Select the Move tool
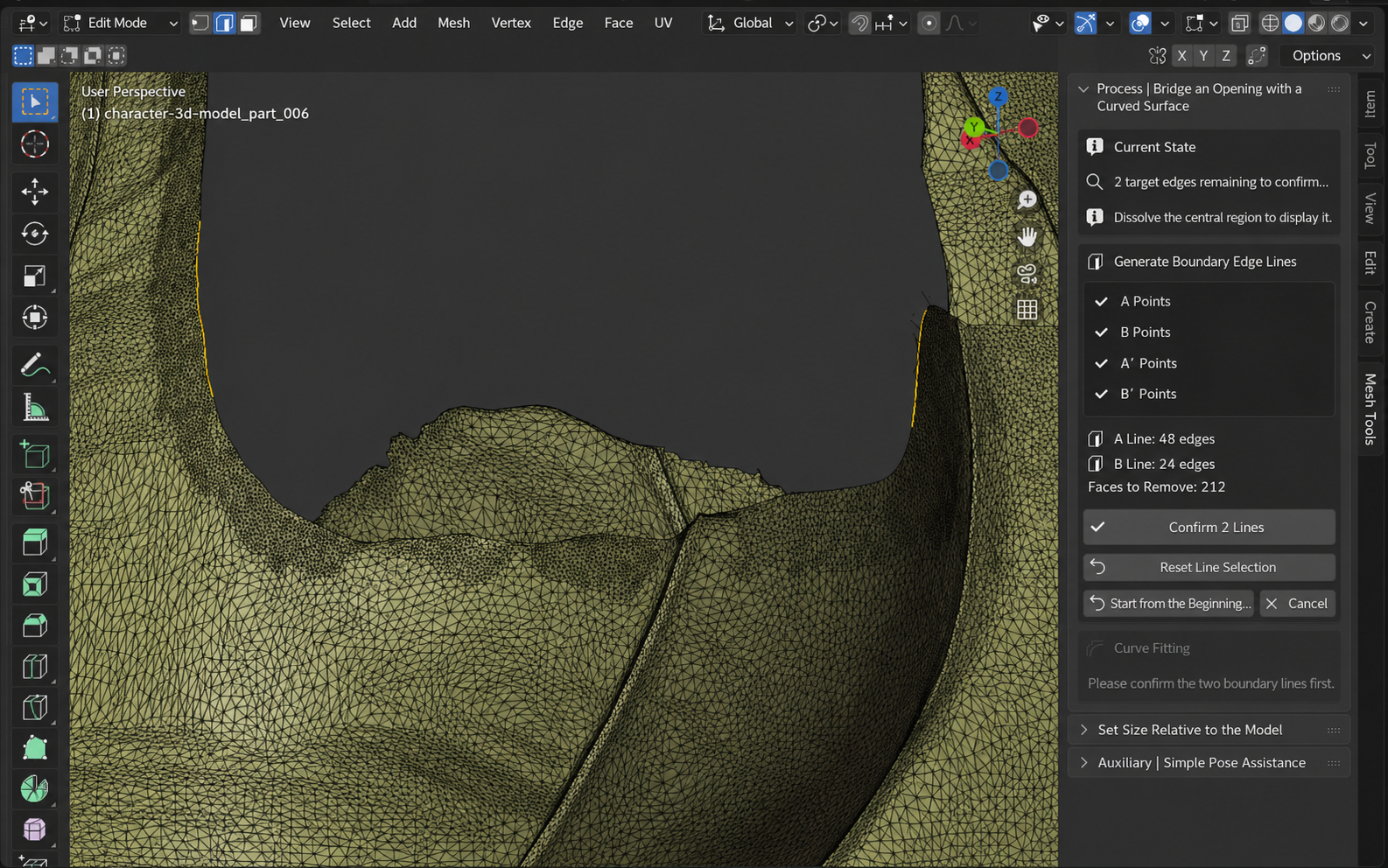This screenshot has height=868, width=1388. point(35,192)
